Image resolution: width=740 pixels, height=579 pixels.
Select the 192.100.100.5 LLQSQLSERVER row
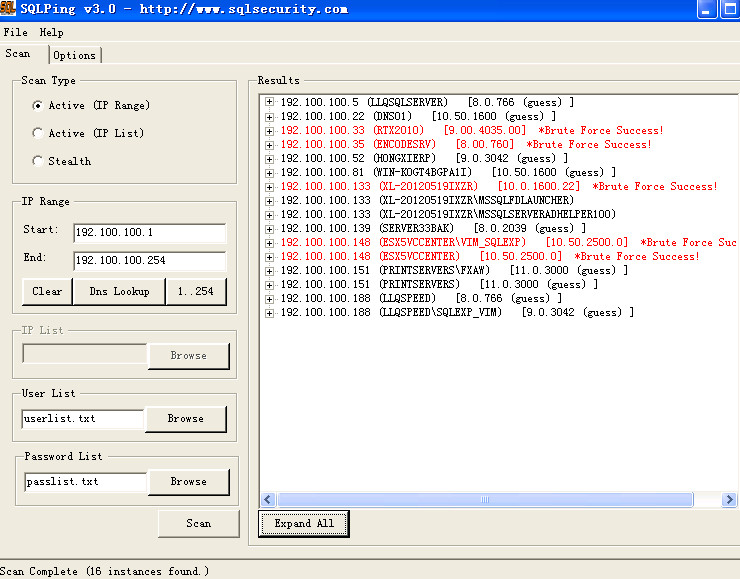(x=427, y=102)
